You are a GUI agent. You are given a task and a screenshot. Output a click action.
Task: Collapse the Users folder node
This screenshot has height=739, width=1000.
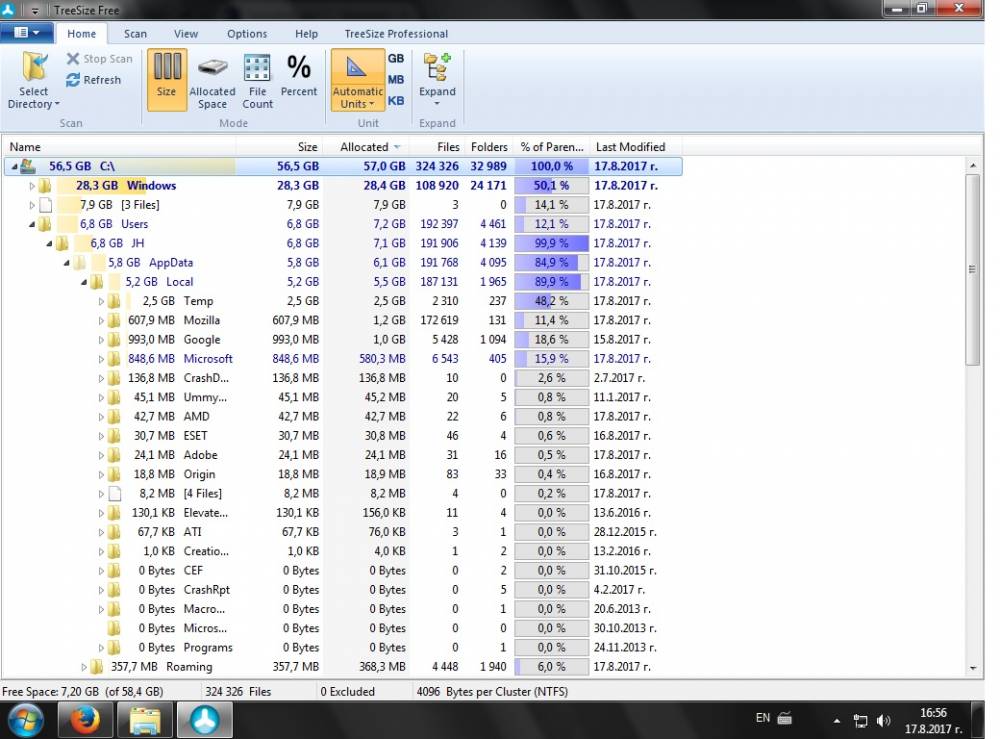coord(32,224)
